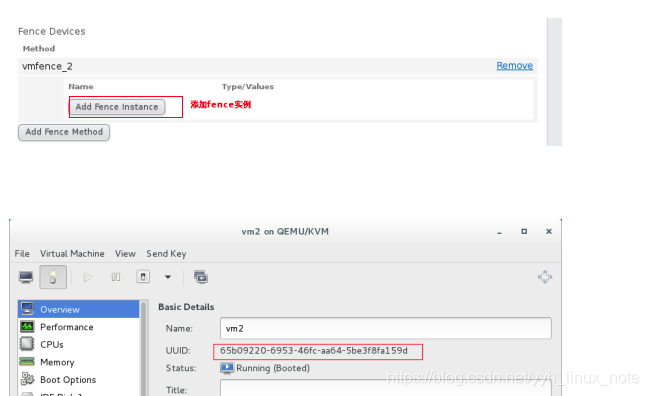Click the Overview monitor icon
Viewport: 649px width, 396px height.
pyautogui.click(x=27, y=309)
